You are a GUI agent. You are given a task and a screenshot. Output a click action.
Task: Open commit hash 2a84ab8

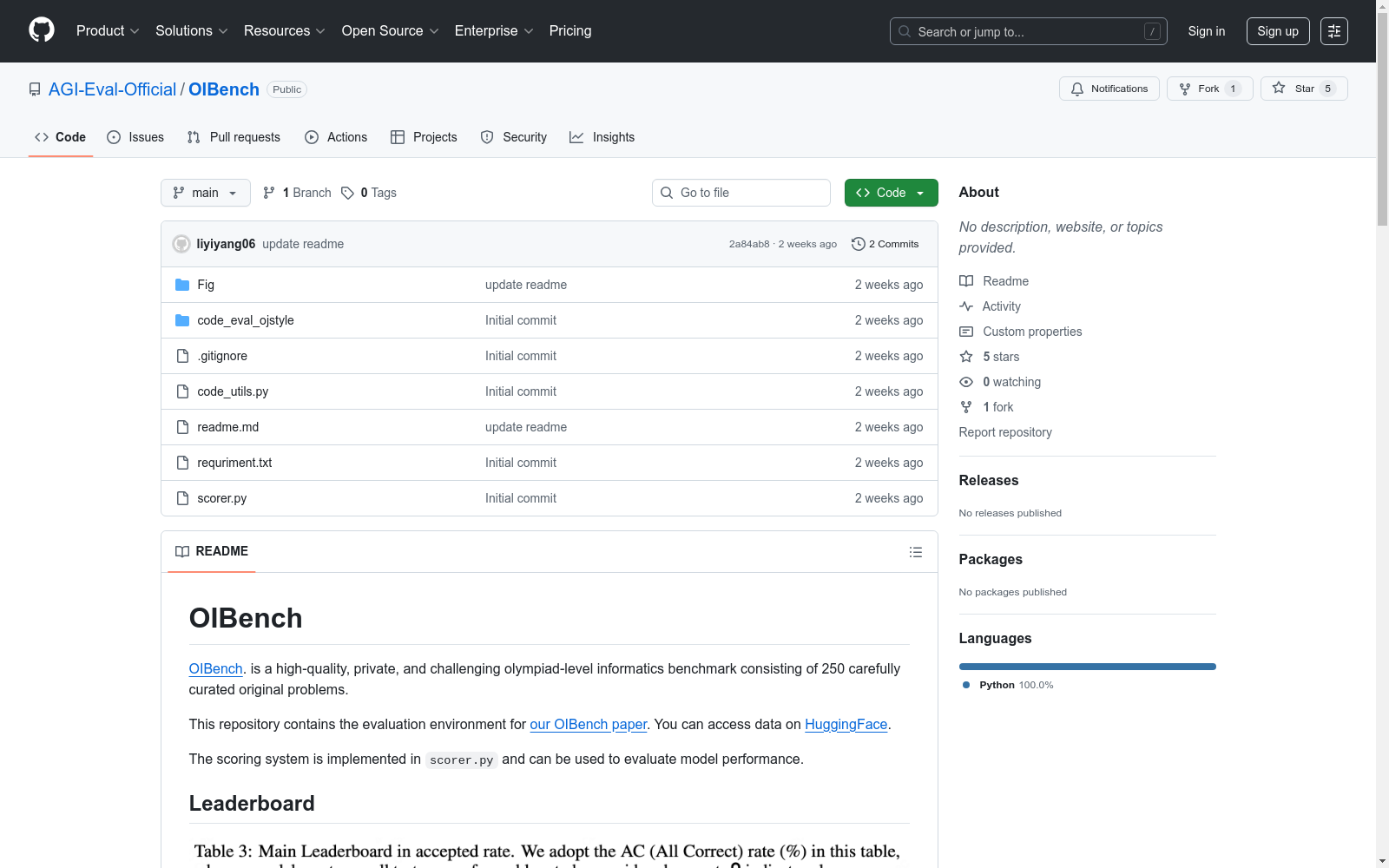pyautogui.click(x=749, y=244)
